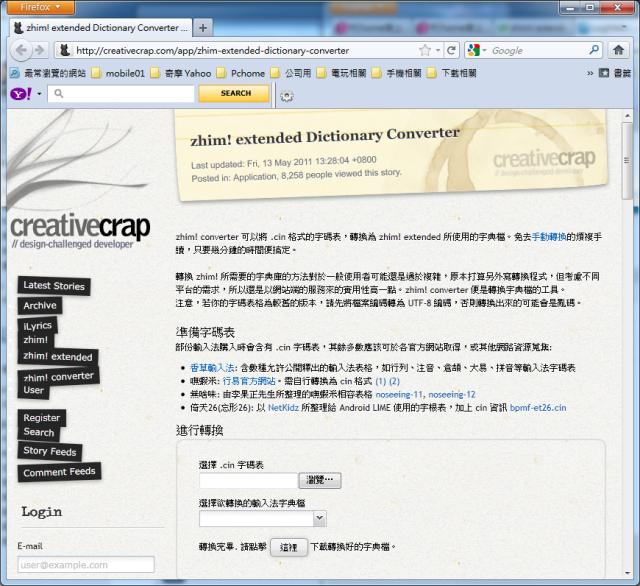Select the zhim! extended Dictionary Converter tab
The height and width of the screenshot is (586, 640).
tap(101, 28)
